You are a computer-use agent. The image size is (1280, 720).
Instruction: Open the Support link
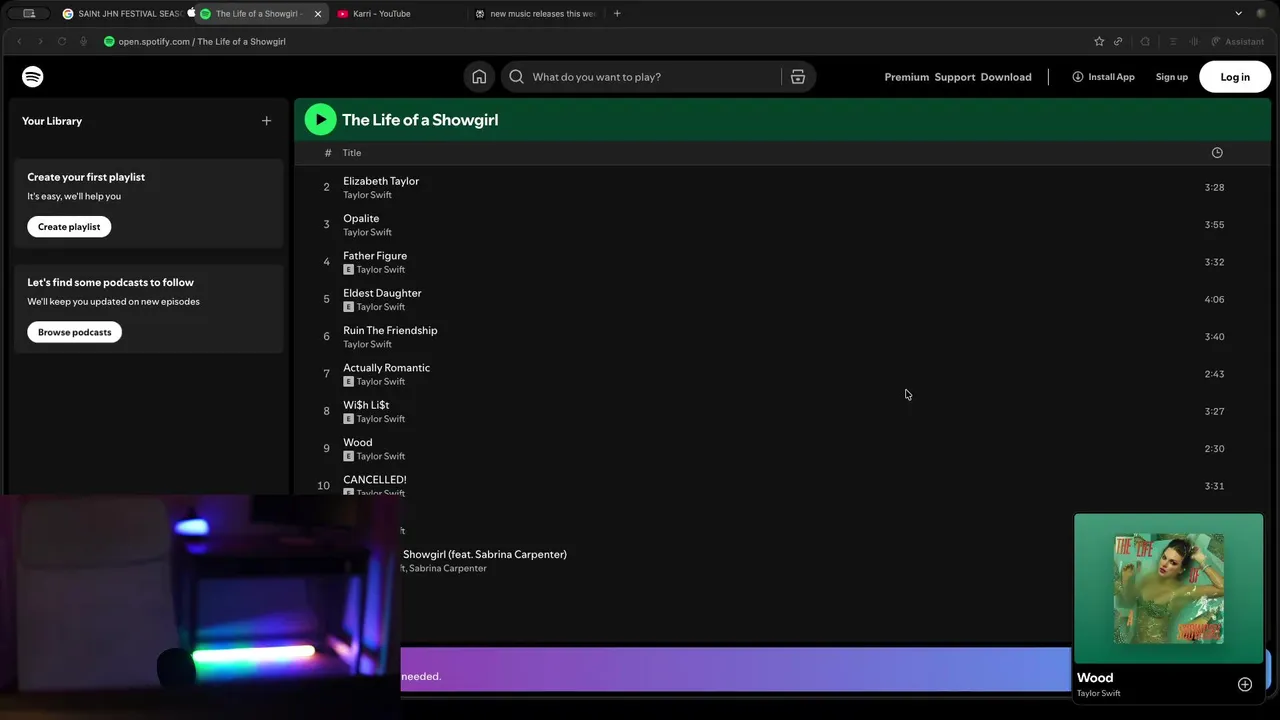tap(955, 77)
